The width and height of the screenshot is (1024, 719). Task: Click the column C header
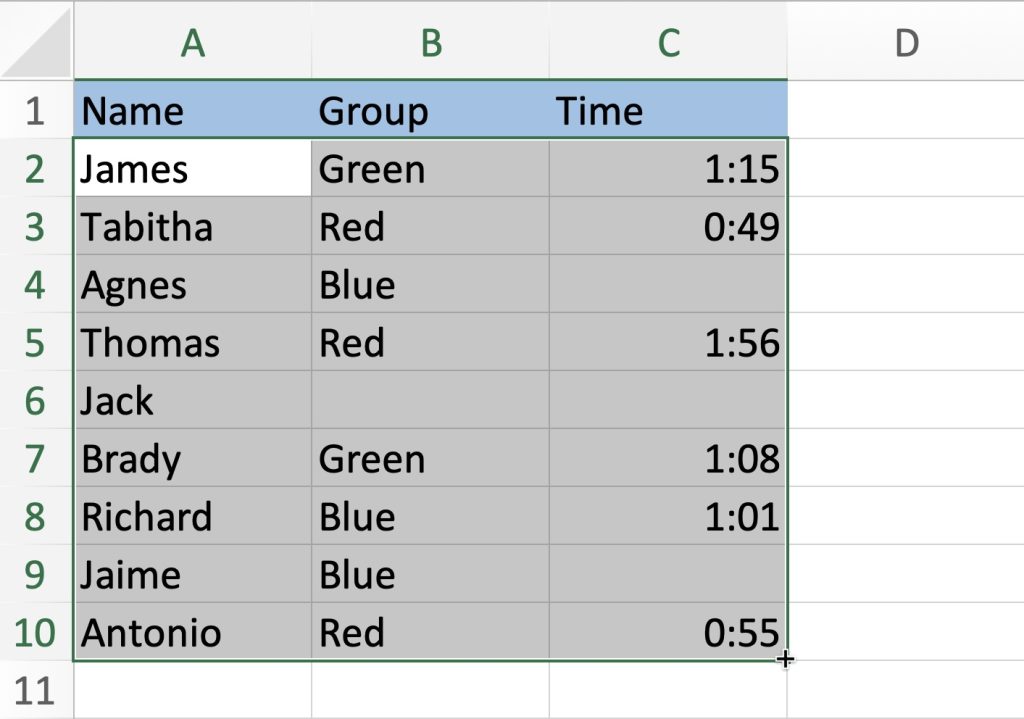pyautogui.click(x=668, y=43)
